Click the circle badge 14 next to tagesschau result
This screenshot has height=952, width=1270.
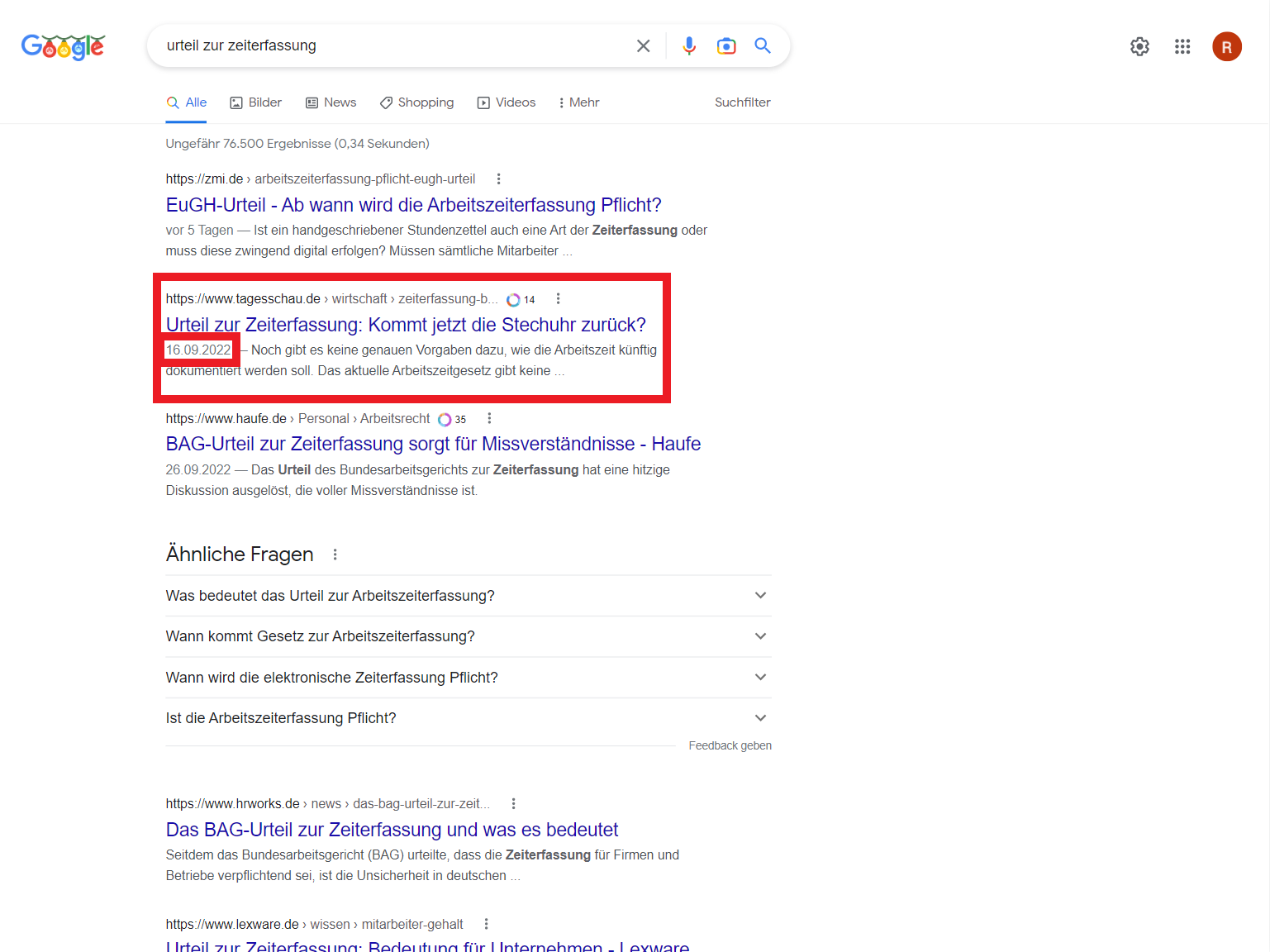521,300
